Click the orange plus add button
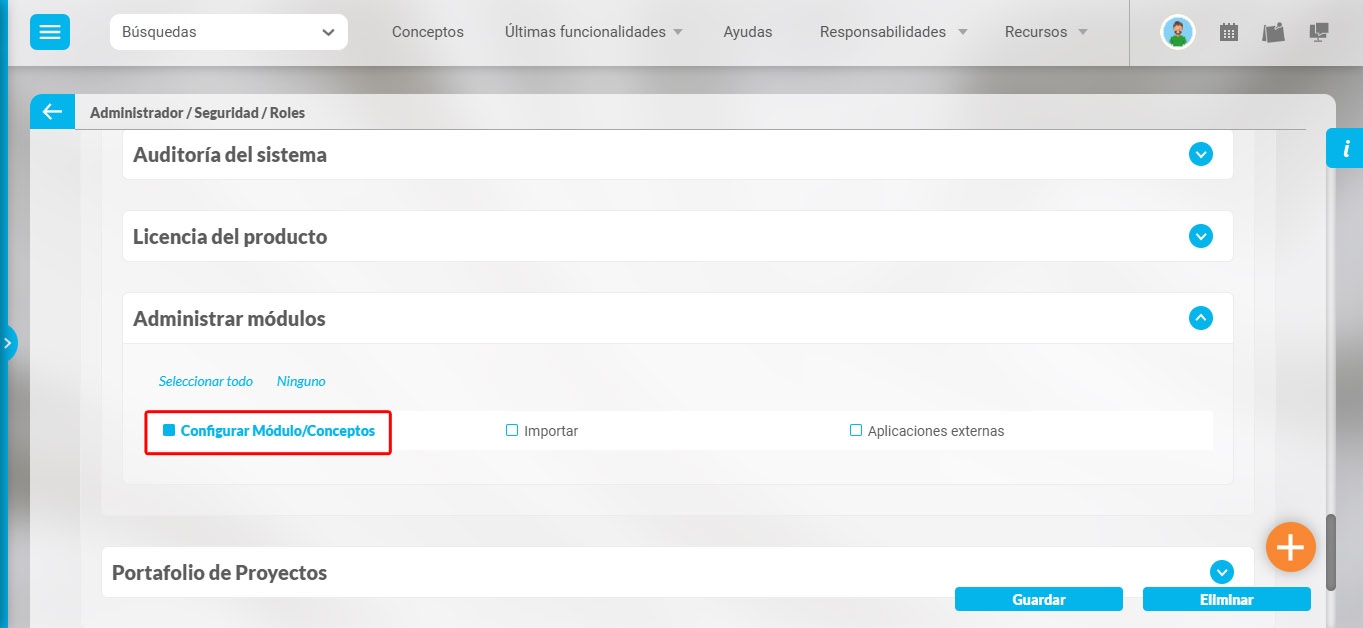 1290,547
